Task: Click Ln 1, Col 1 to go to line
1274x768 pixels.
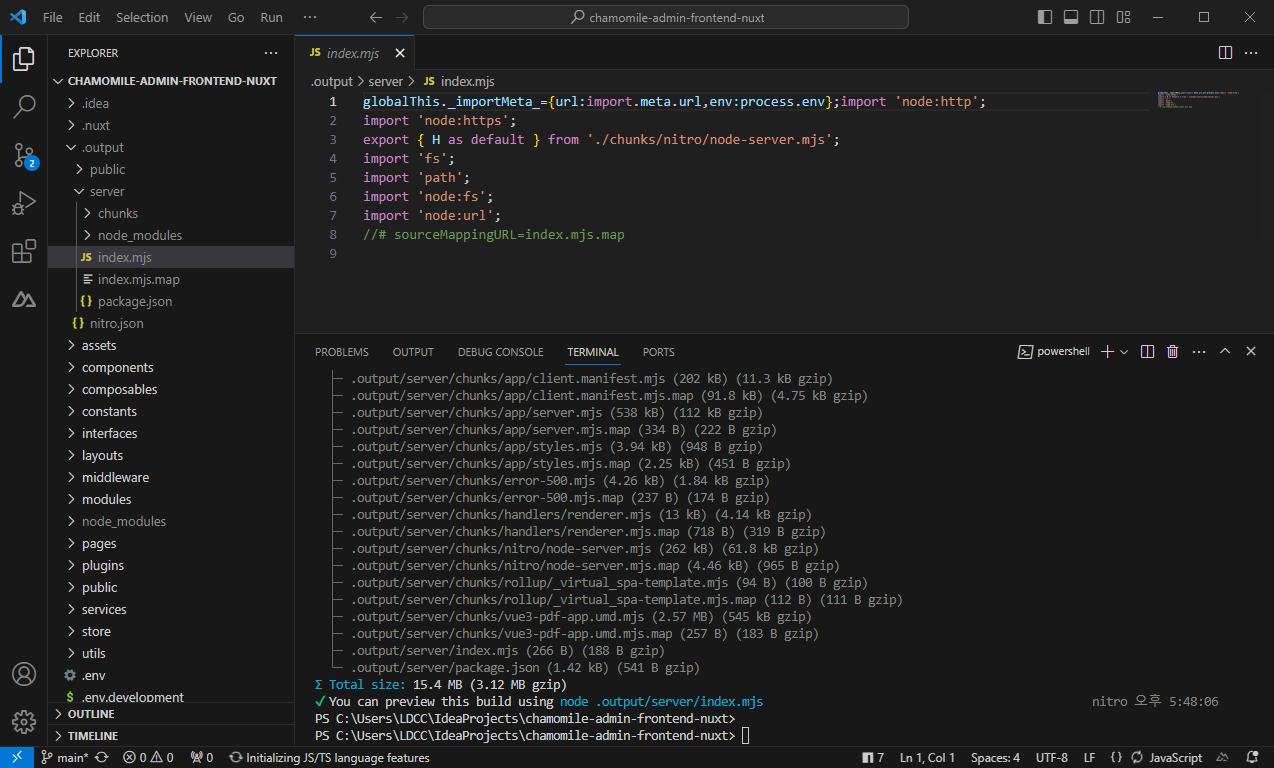Action: [x=927, y=758]
